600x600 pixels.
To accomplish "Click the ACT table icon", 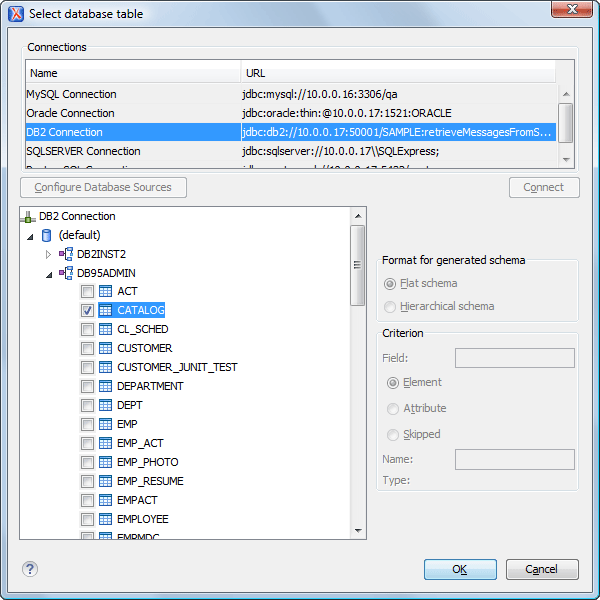I will coord(105,292).
